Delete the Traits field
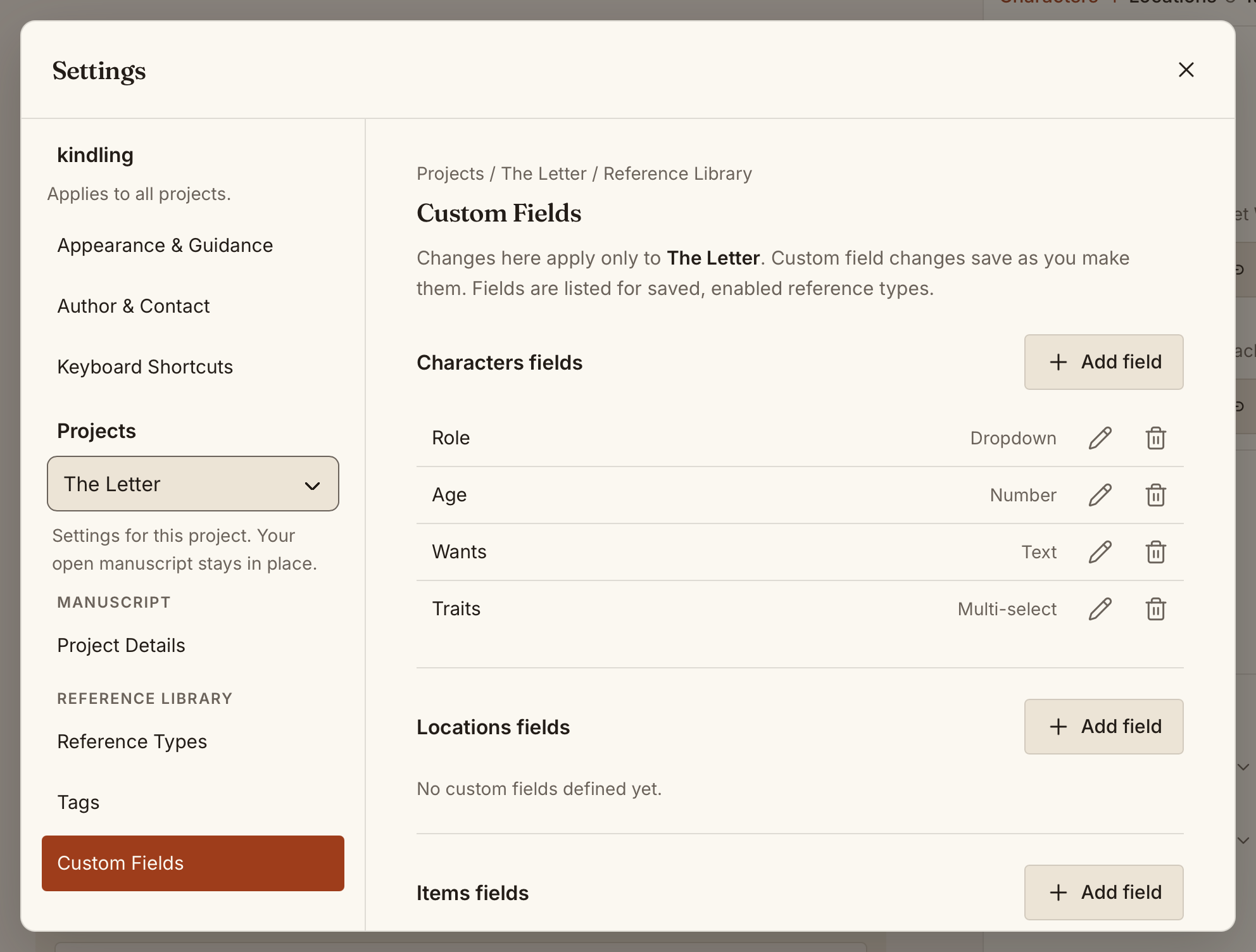The image size is (1256, 952). click(x=1156, y=609)
